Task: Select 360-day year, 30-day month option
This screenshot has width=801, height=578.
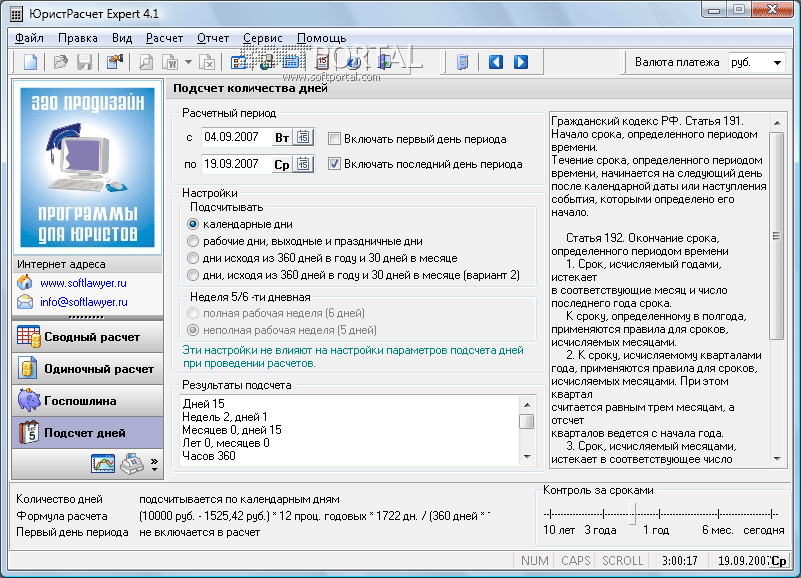Action: coord(193,258)
